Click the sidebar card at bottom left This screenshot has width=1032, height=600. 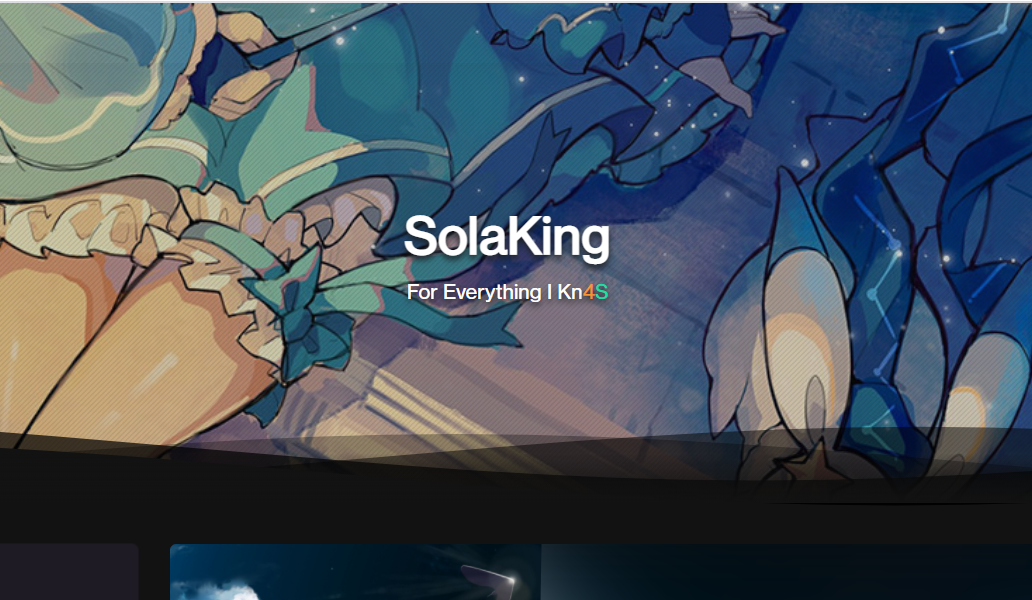pyautogui.click(x=69, y=572)
